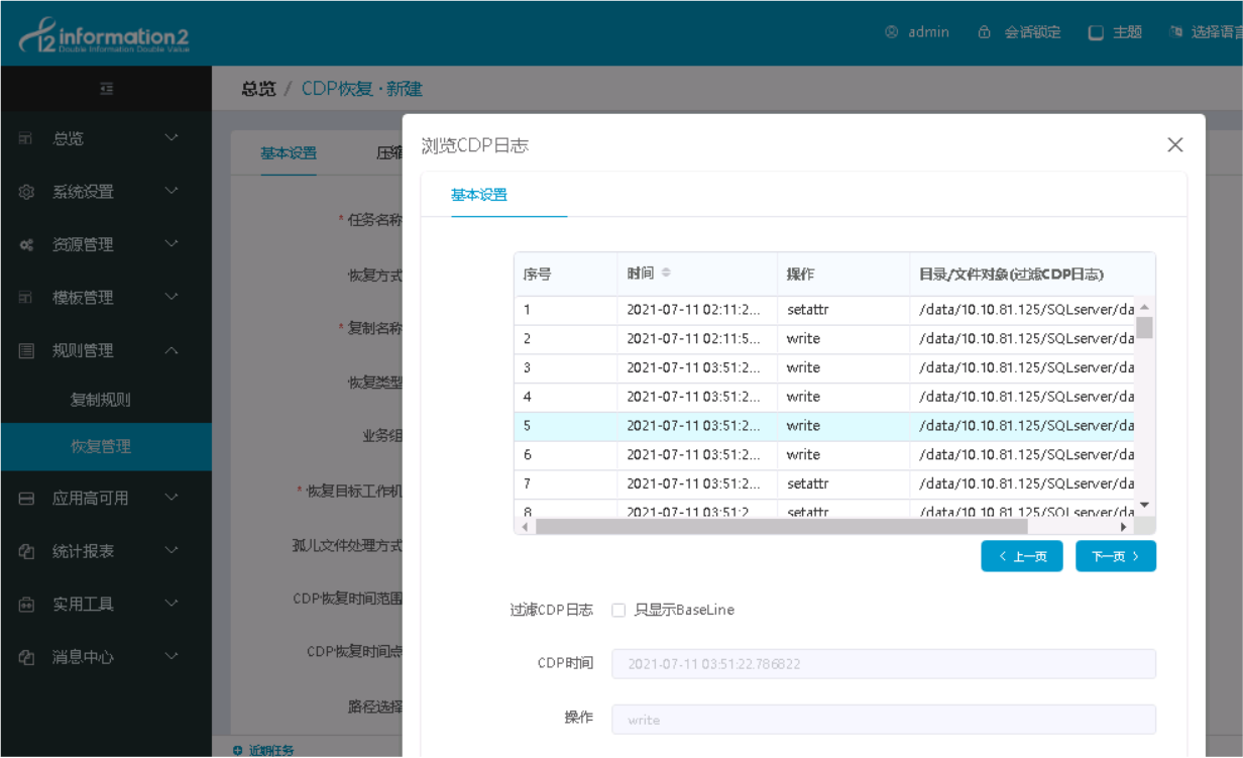Open 复制规则 in the sidebar
Screen dimensions: 1243x758
click(101, 399)
